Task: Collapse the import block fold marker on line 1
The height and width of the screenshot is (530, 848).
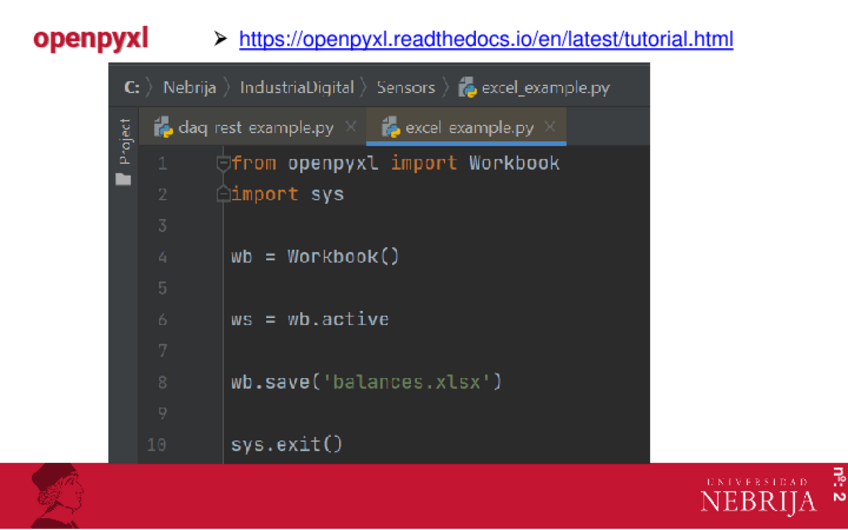Action: (x=223, y=164)
